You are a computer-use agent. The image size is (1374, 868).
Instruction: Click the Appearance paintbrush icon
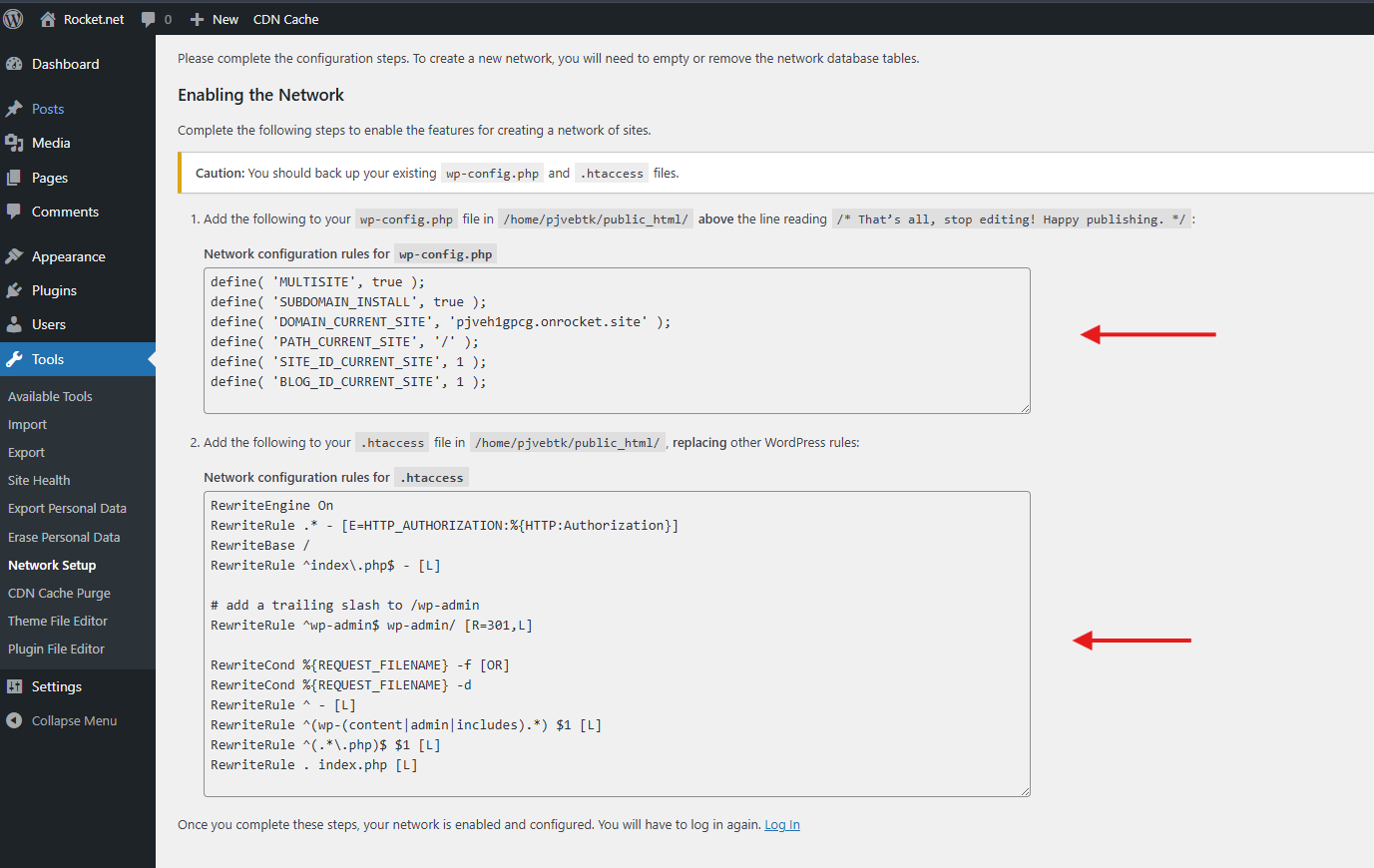(x=14, y=256)
